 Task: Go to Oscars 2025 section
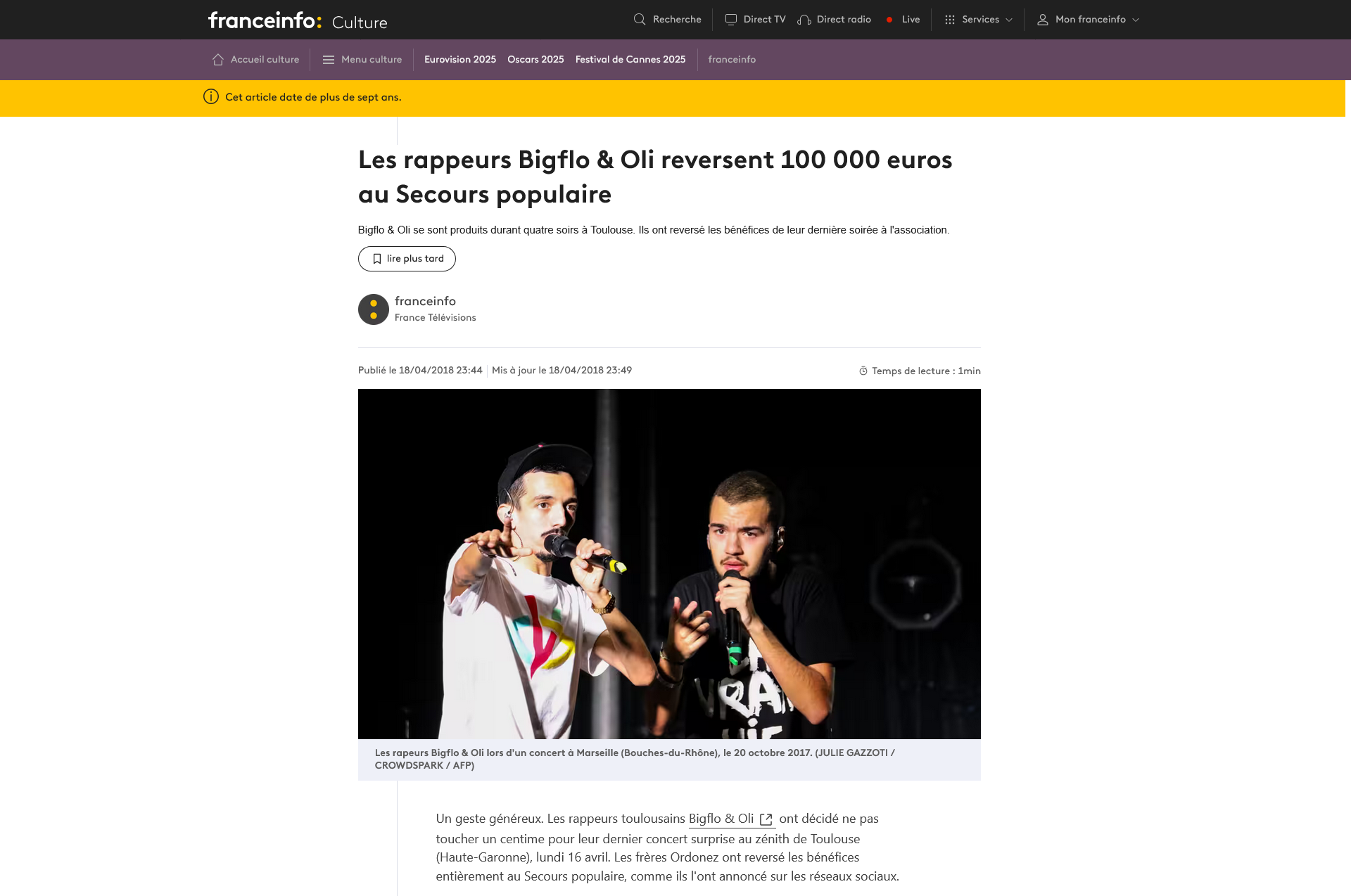[535, 60]
